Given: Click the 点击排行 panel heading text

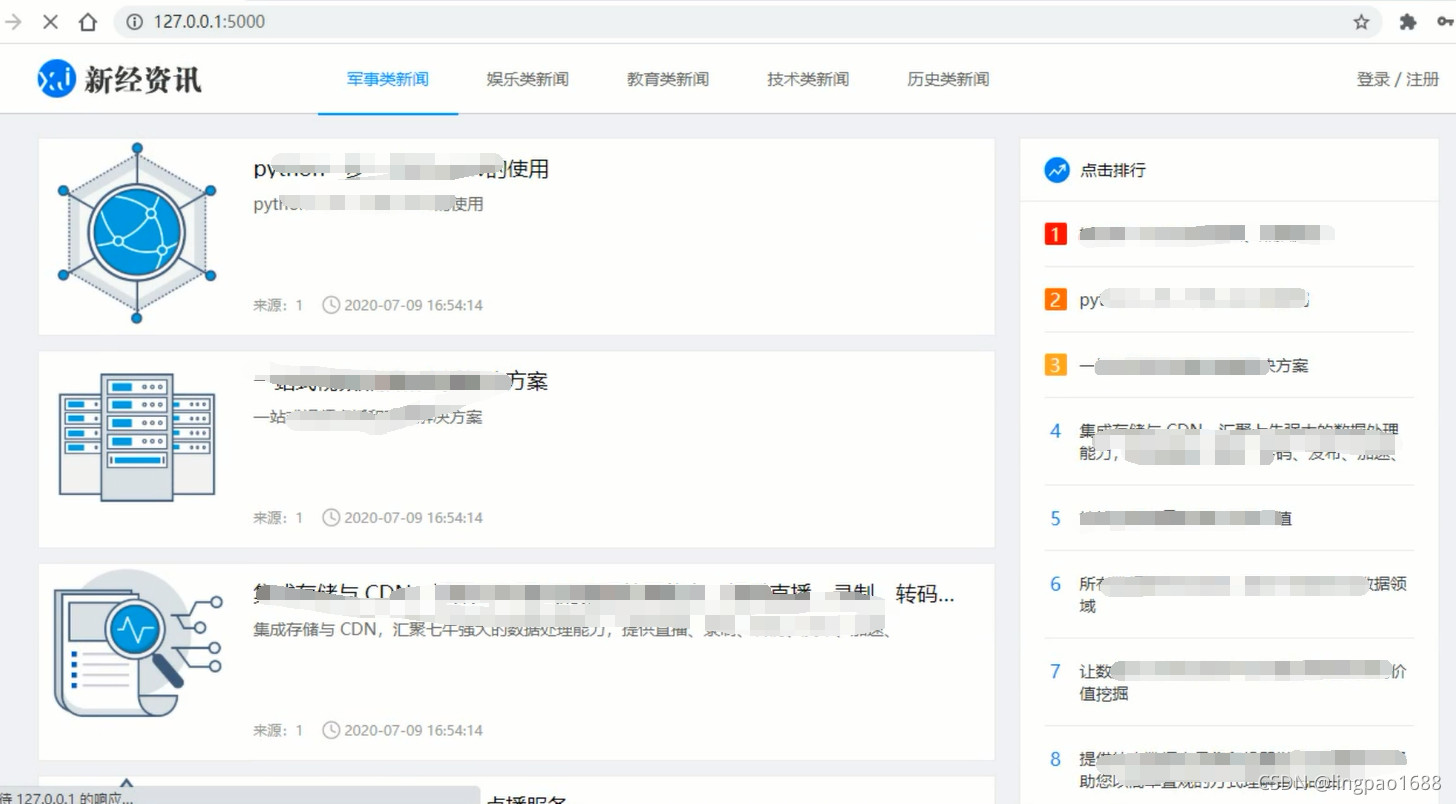Looking at the screenshot, I should 1113,170.
